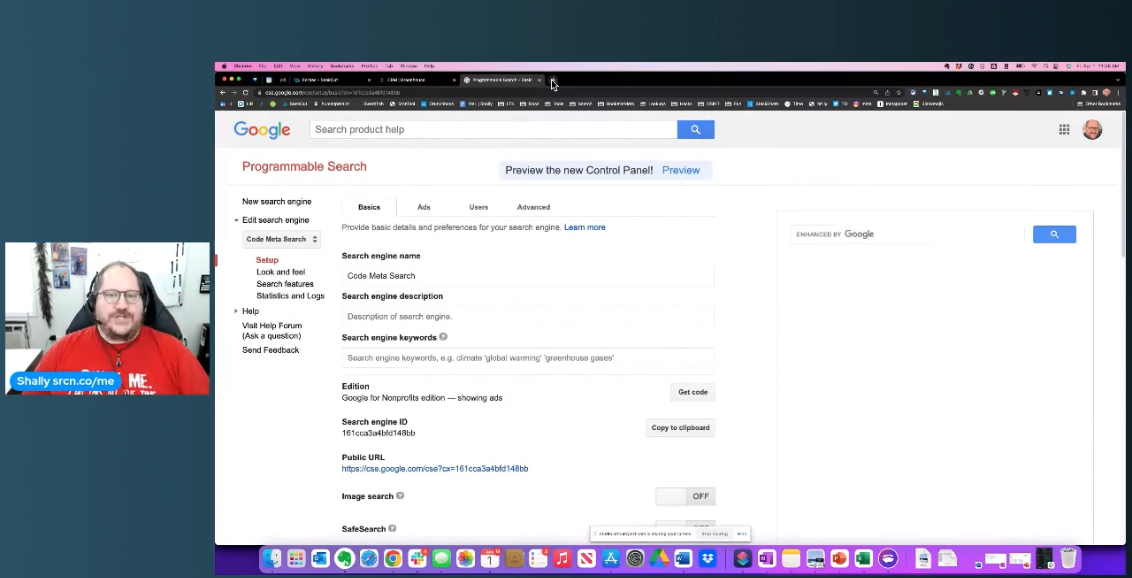Switch to the Advanced tab
Viewport: 1132px width, 578px height.
pyautogui.click(x=534, y=207)
